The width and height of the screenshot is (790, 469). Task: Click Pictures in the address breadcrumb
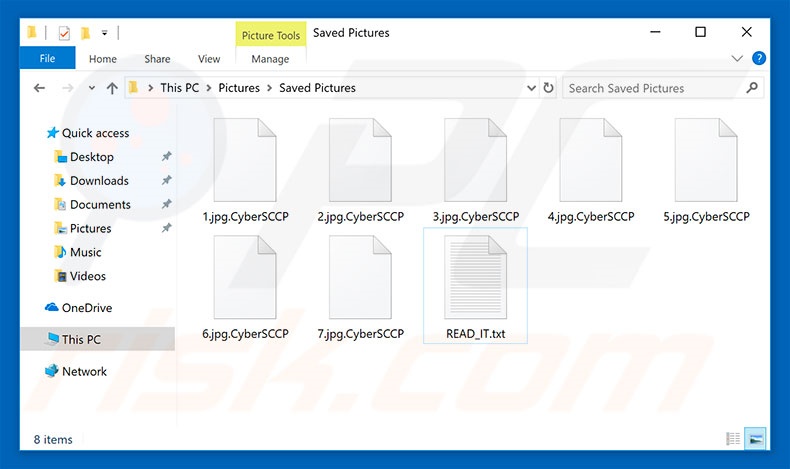[x=239, y=88]
